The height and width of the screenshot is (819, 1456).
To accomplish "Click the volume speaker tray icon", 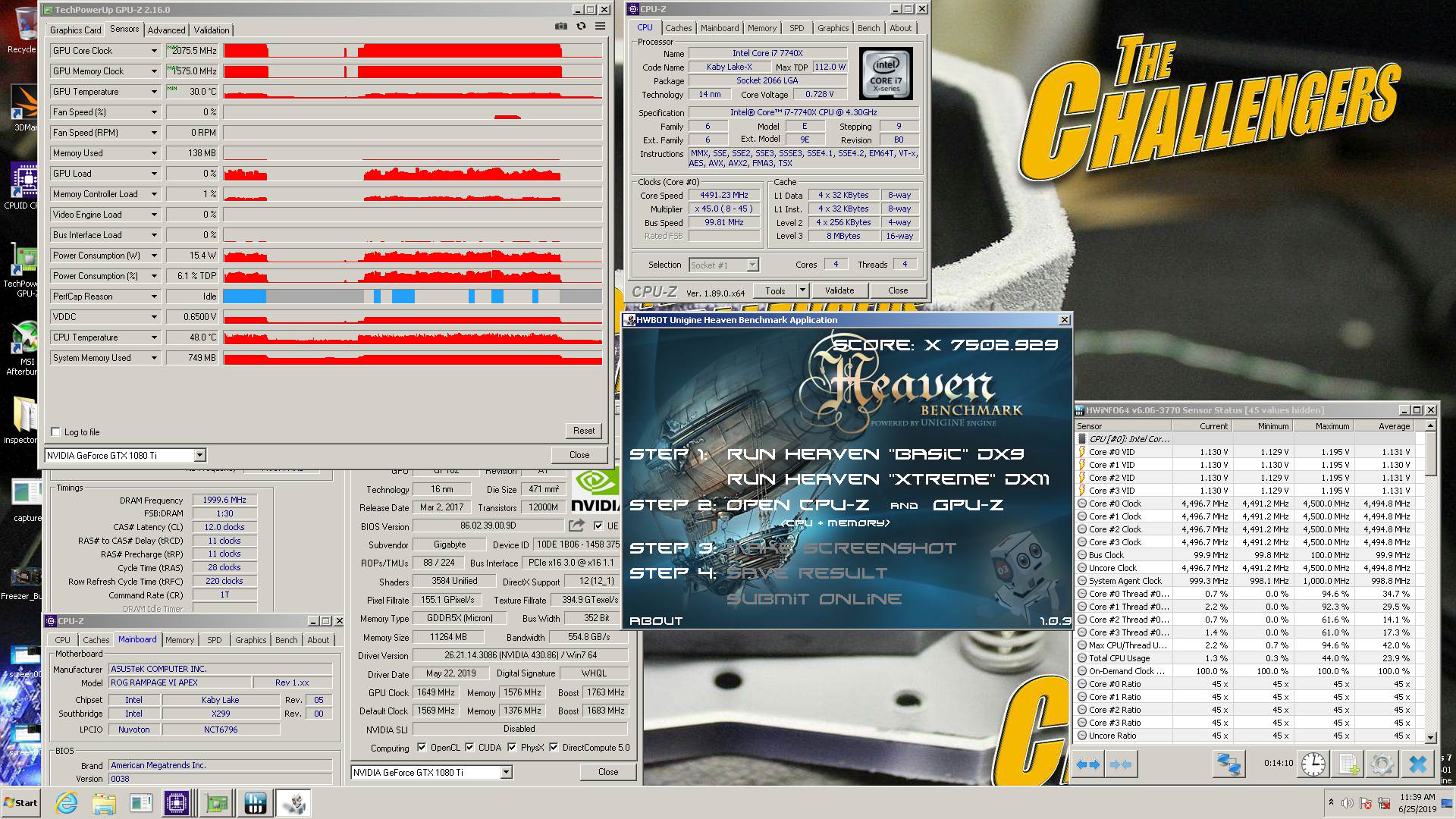I will coord(1347,803).
